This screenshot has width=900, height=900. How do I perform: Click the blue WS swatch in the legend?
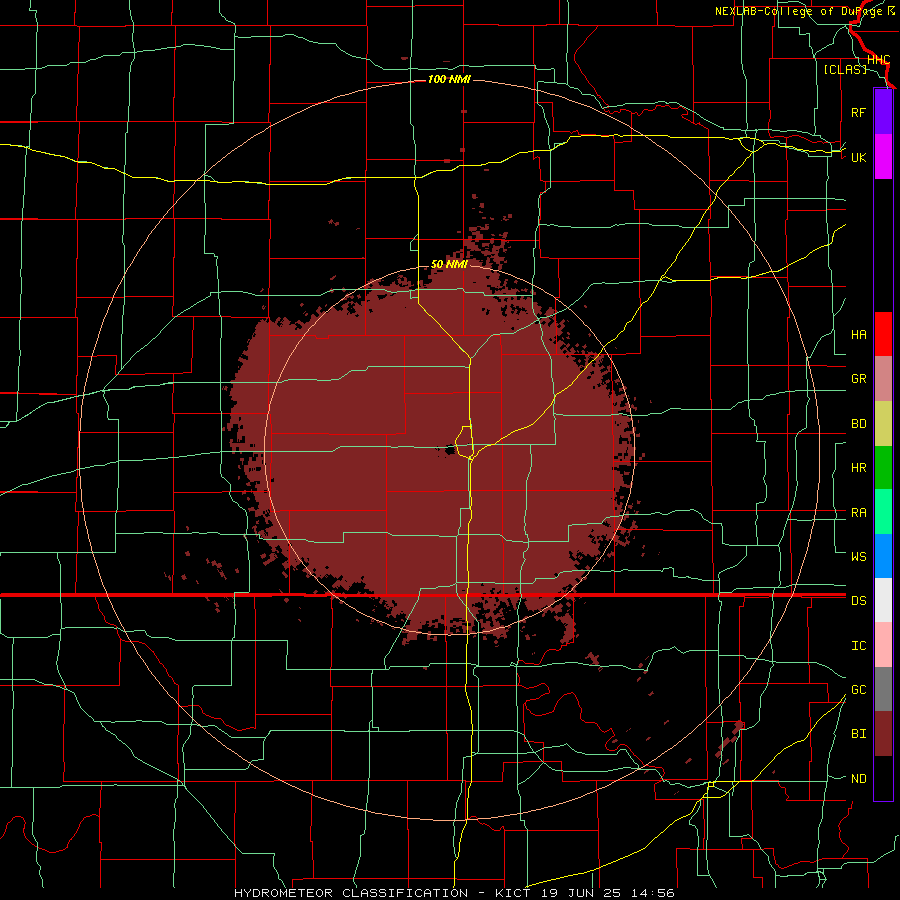[883, 556]
